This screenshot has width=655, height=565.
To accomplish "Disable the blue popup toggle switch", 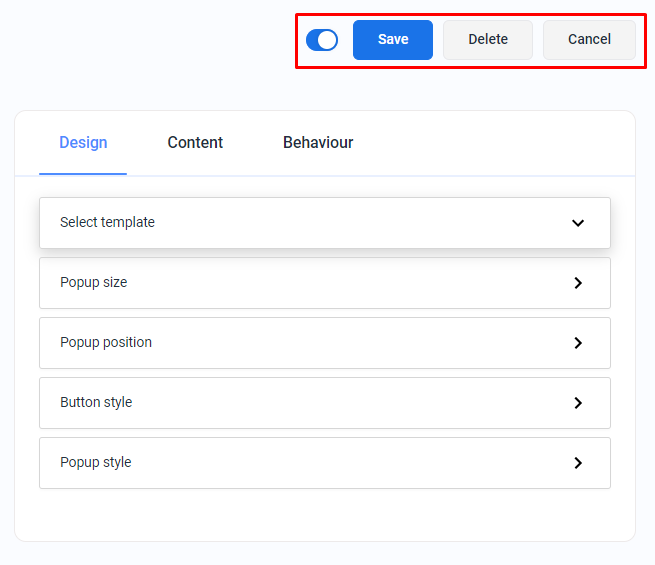I will tap(322, 40).
